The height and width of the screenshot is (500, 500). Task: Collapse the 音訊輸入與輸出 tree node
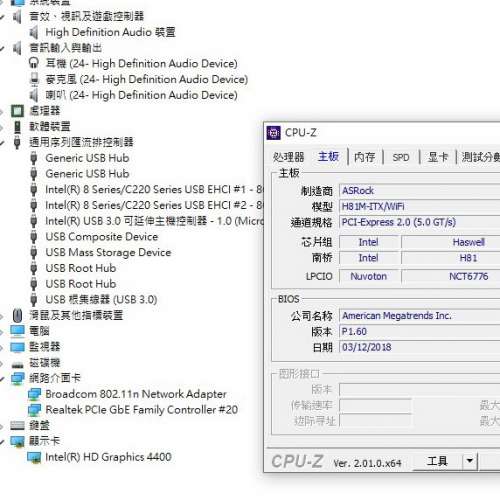2,49
